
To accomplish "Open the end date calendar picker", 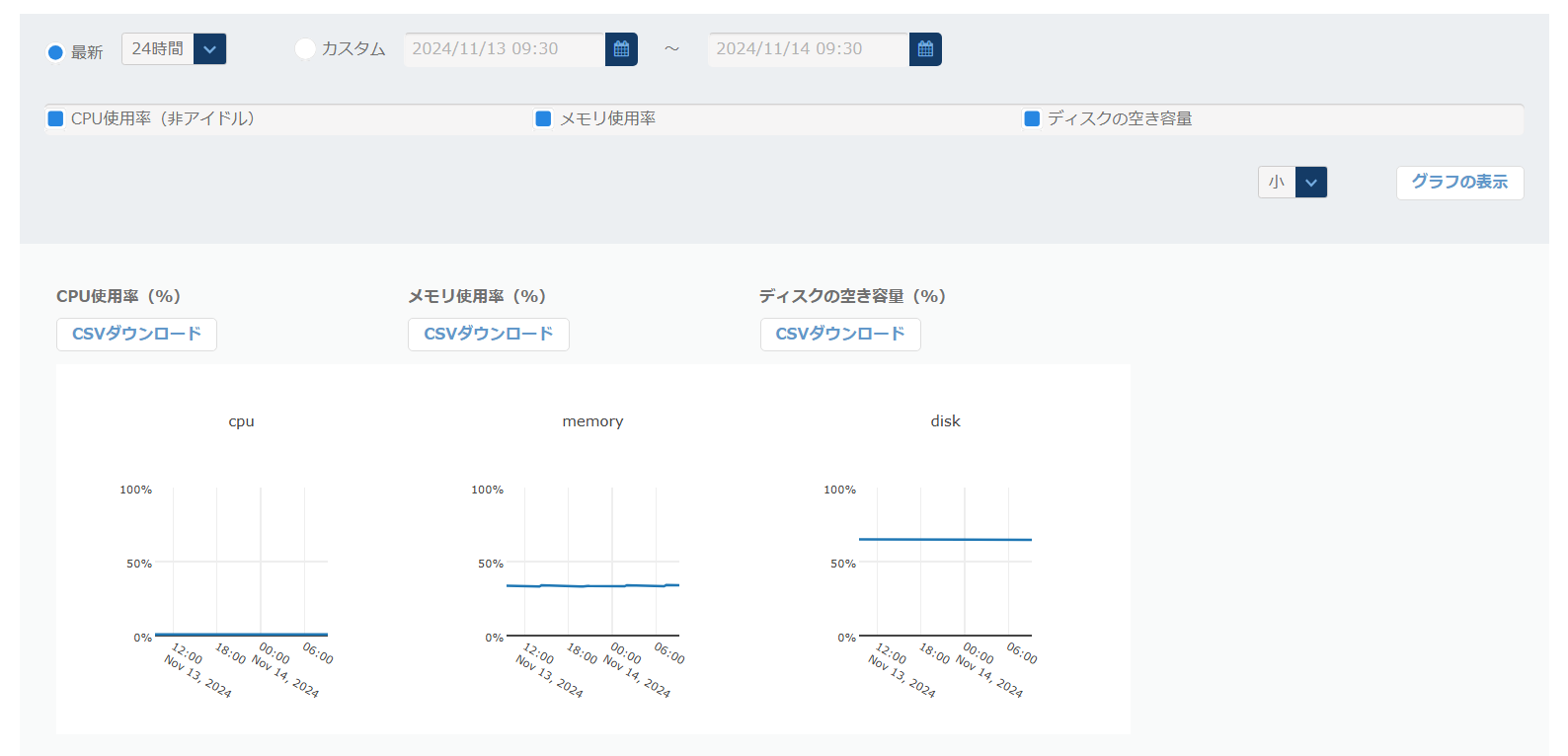I will coord(925,49).
